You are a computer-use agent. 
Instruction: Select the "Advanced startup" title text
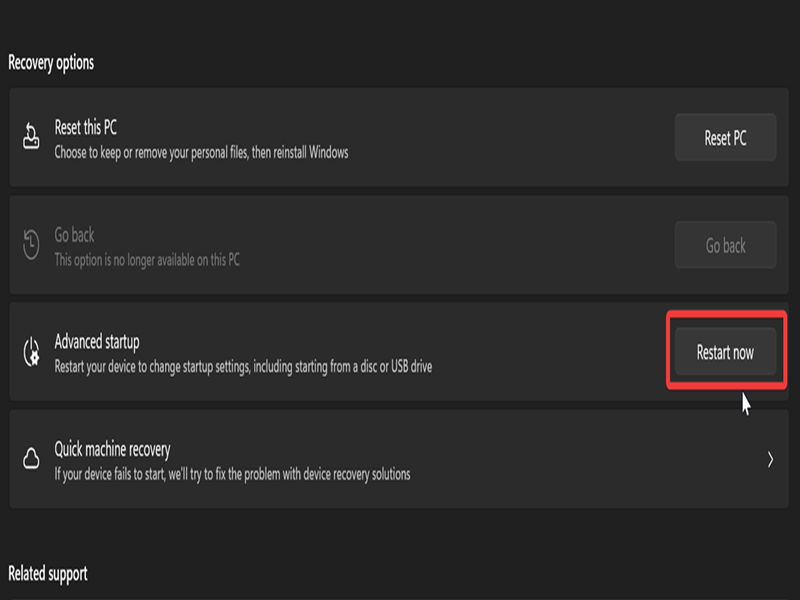[97, 343]
